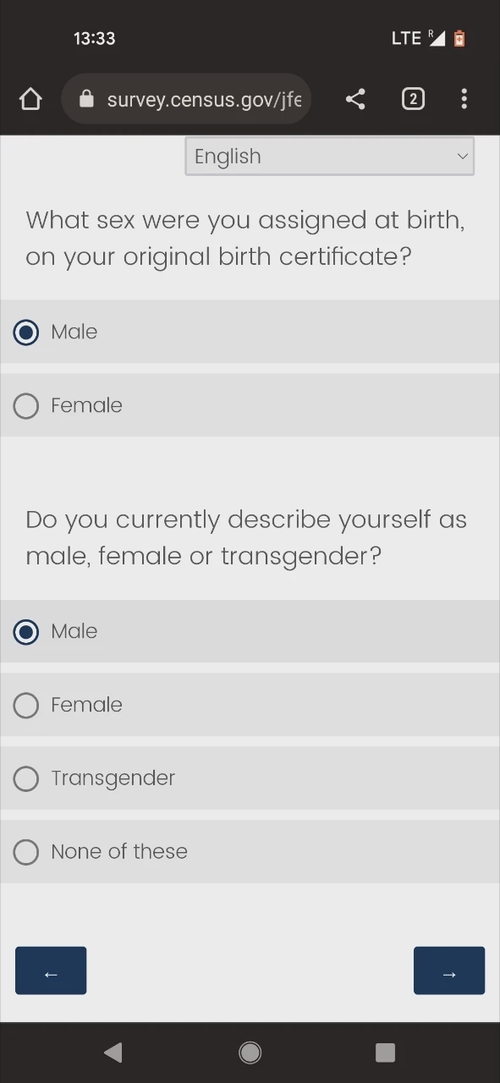Tap the browser home icon
The width and height of the screenshot is (500, 1083).
click(x=30, y=99)
